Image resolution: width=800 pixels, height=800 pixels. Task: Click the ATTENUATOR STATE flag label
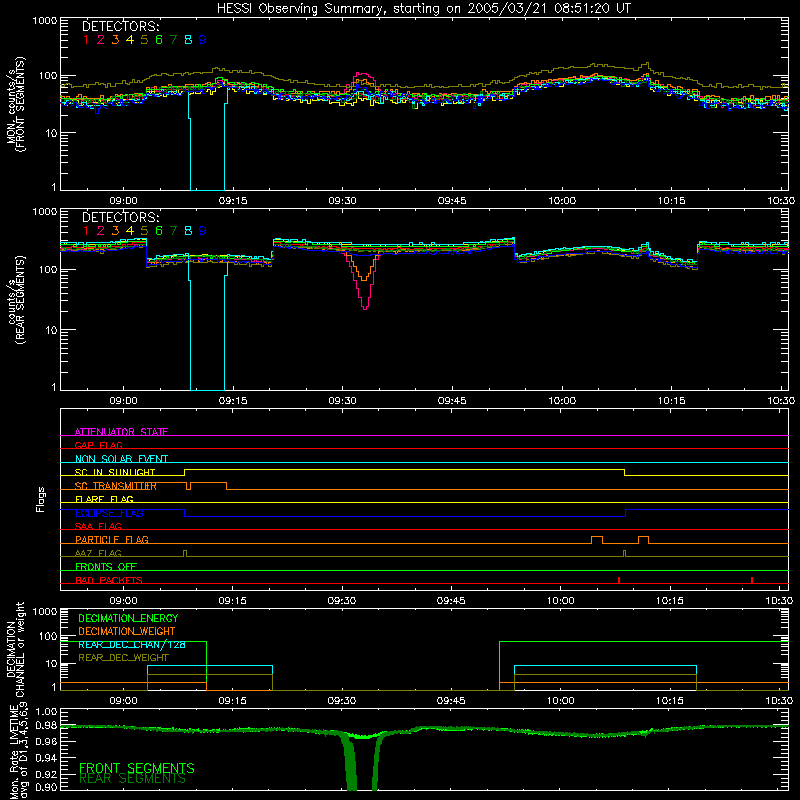[121, 432]
